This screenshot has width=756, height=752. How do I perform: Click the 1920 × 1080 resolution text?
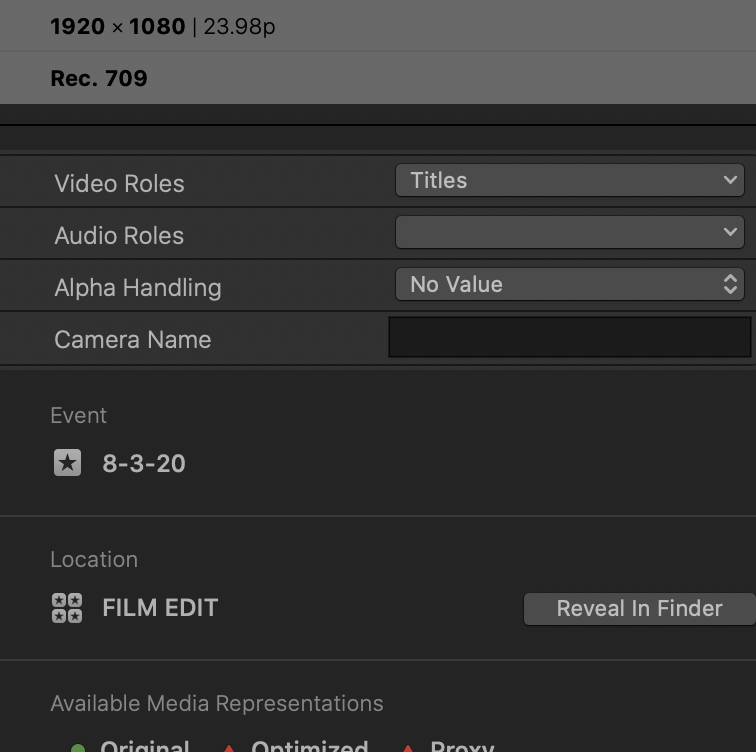(x=117, y=27)
